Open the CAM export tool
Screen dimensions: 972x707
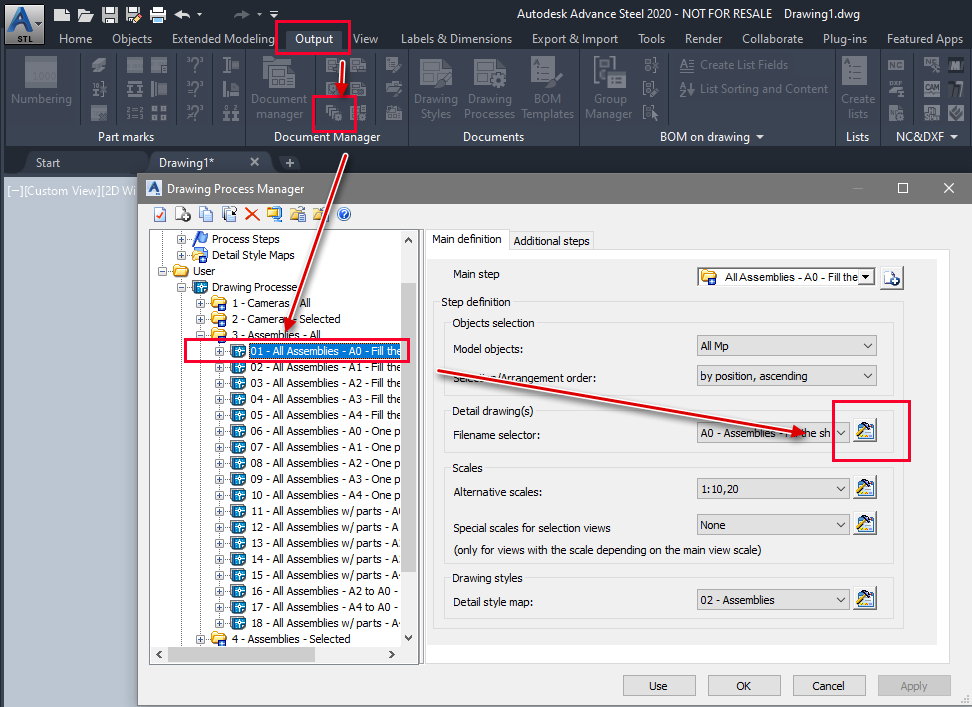click(932, 89)
